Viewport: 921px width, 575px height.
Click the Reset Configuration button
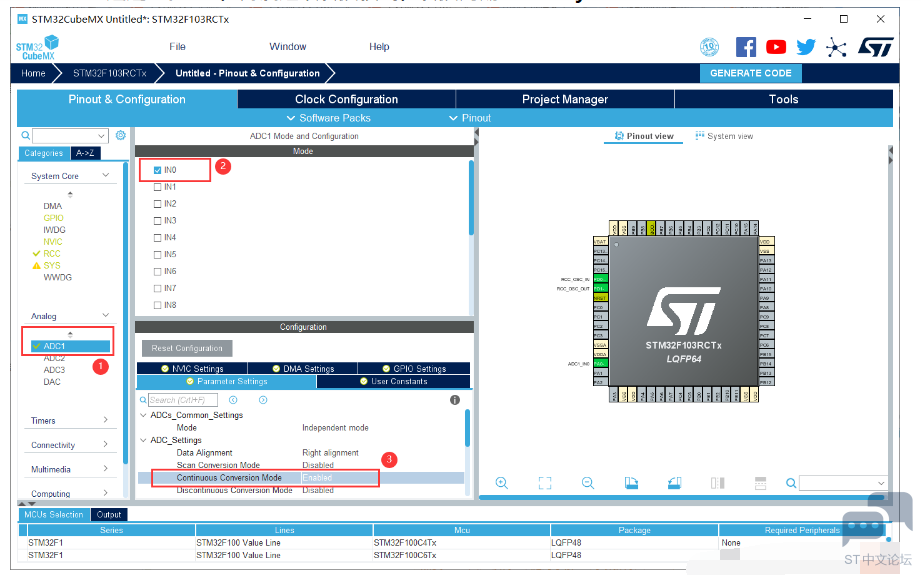(x=187, y=348)
